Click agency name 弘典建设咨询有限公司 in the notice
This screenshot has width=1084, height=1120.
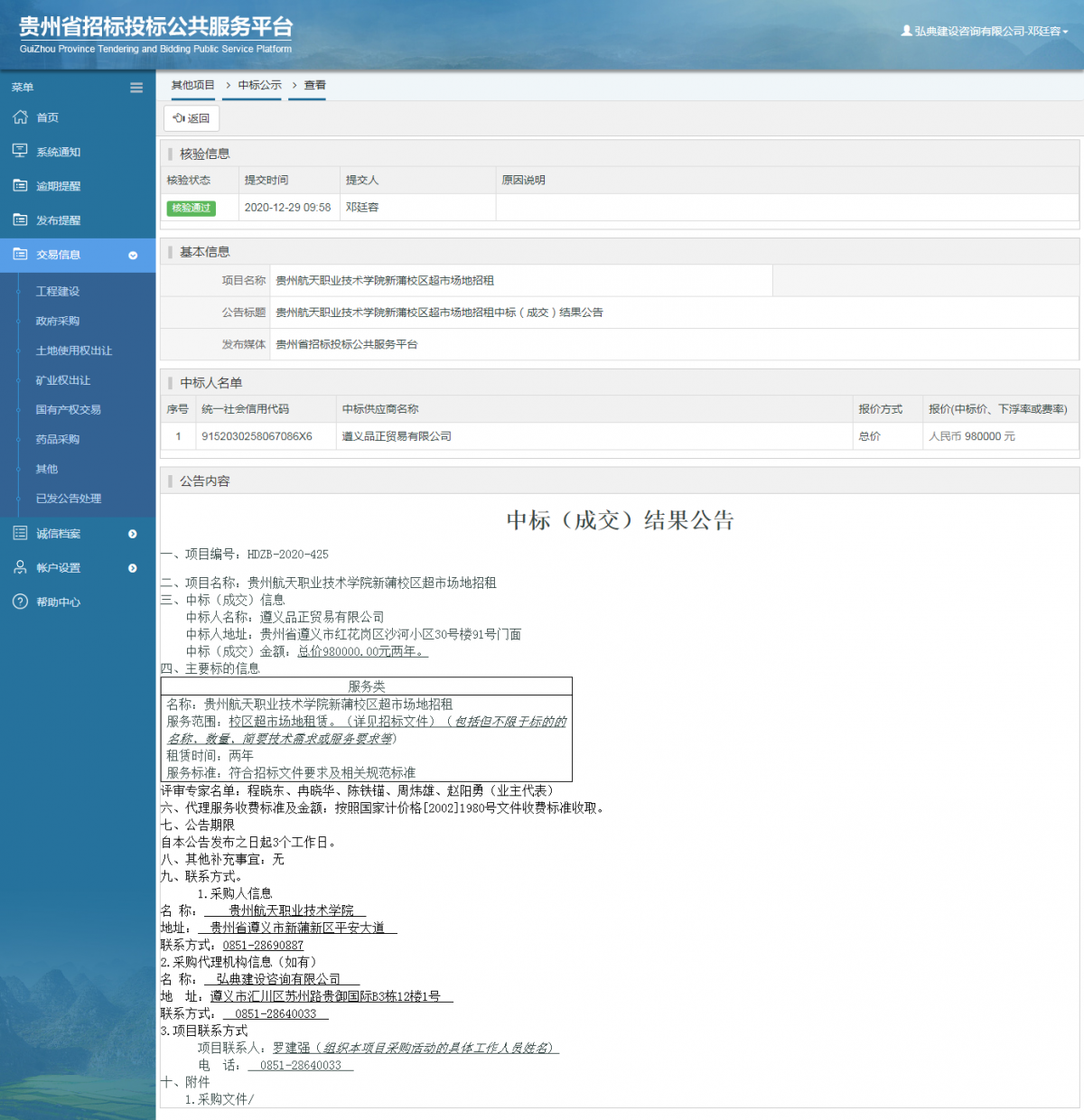(278, 979)
